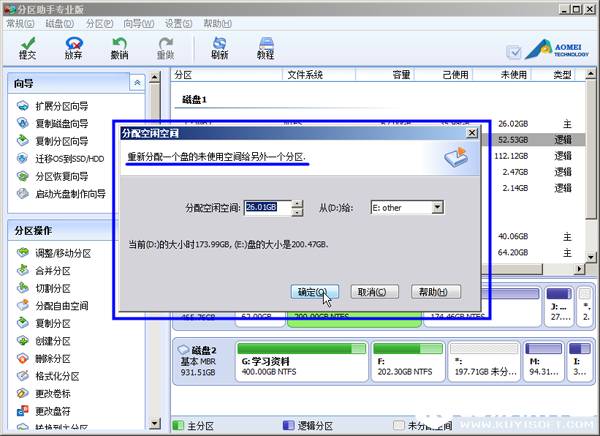Click the 放弃 (Discard) toolbar icon
This screenshot has width=600, height=436.
tap(73, 47)
